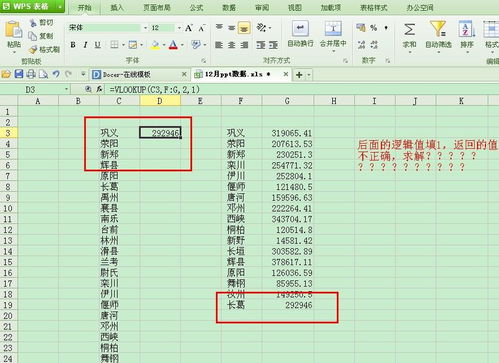The image size is (499, 363).
Task: Switch to Docer-在线模板 document tab
Action: [127, 75]
